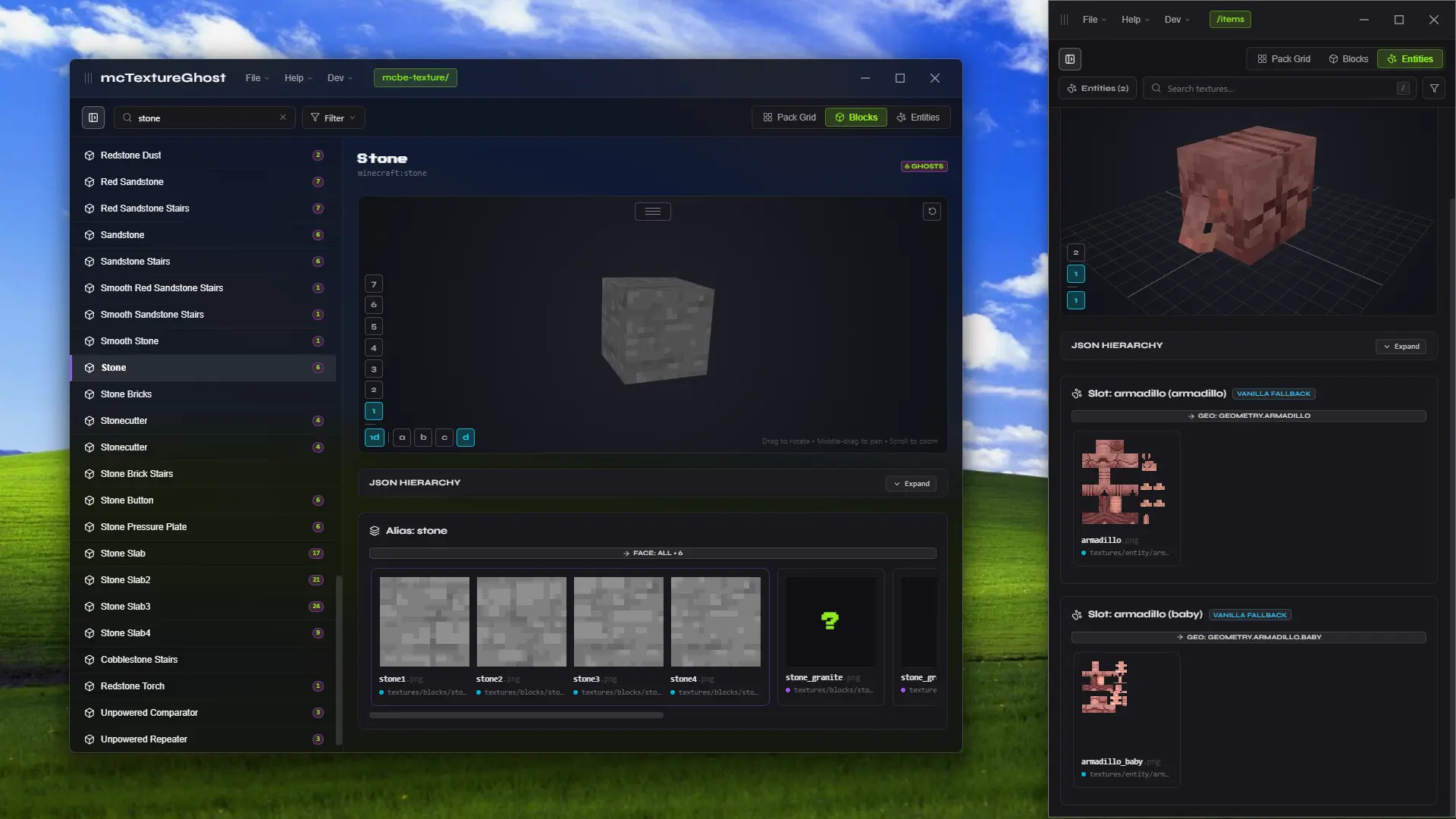Select sub-variant c button
1456x819 pixels.
point(444,438)
